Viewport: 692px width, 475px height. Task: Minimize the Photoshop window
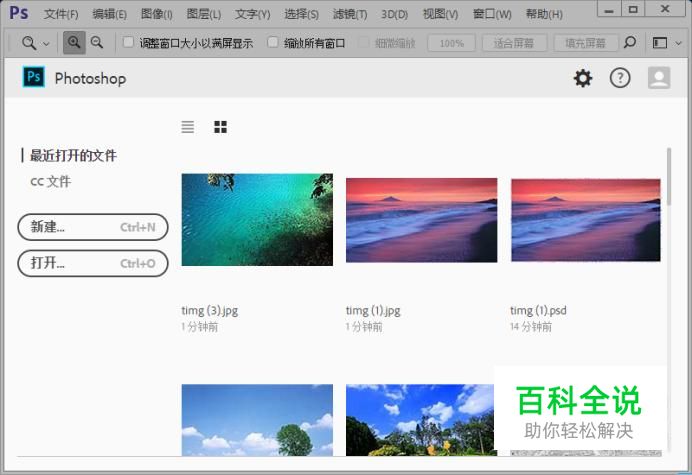pyautogui.click(x=609, y=9)
